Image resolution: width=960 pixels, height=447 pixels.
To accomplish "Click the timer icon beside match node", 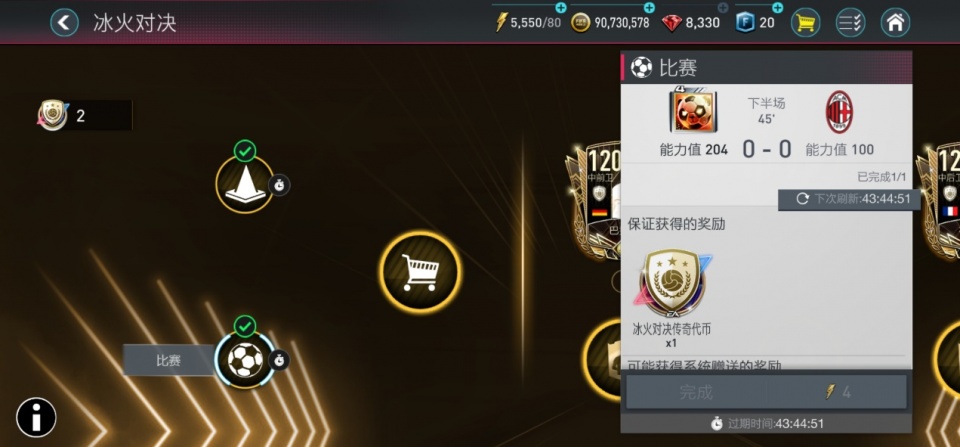I will (279, 360).
